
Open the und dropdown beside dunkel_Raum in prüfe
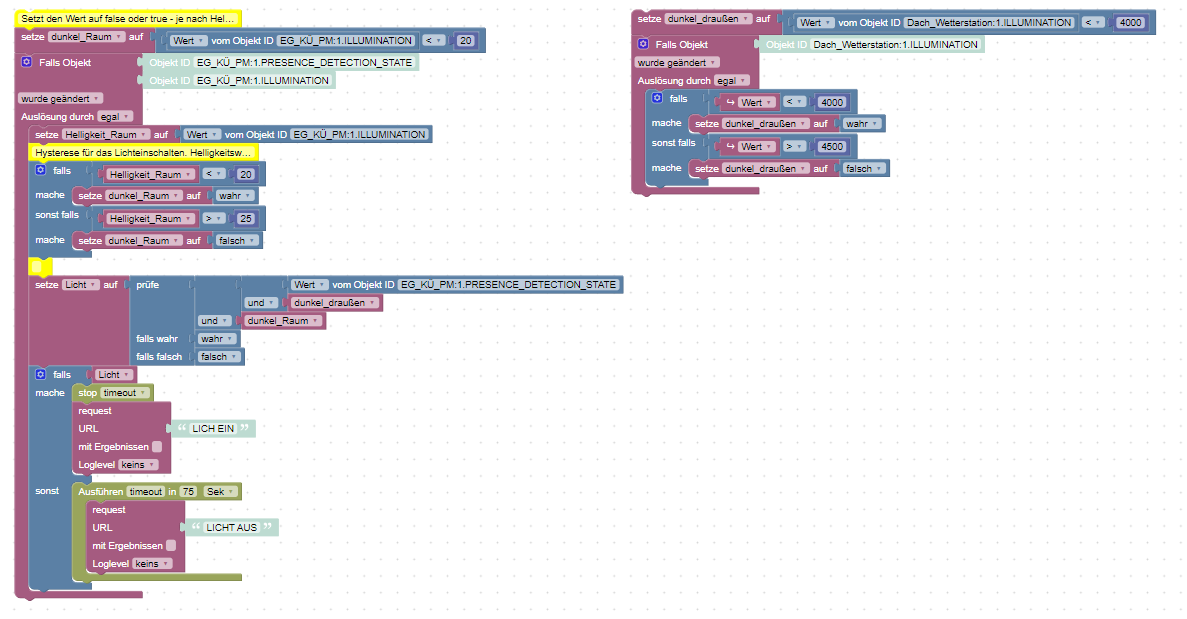214,321
